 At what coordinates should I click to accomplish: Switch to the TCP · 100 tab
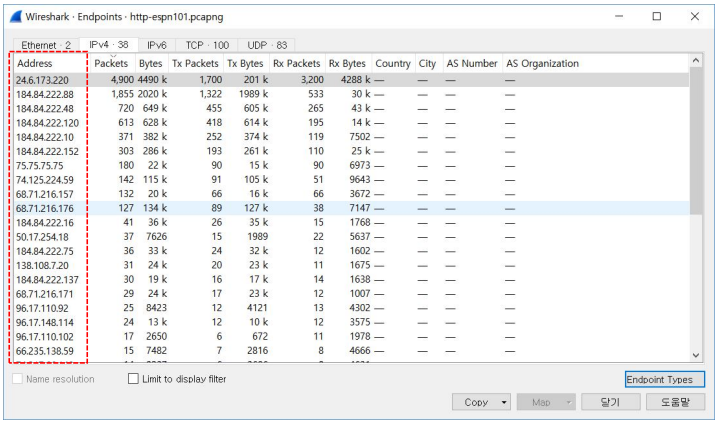(207, 45)
